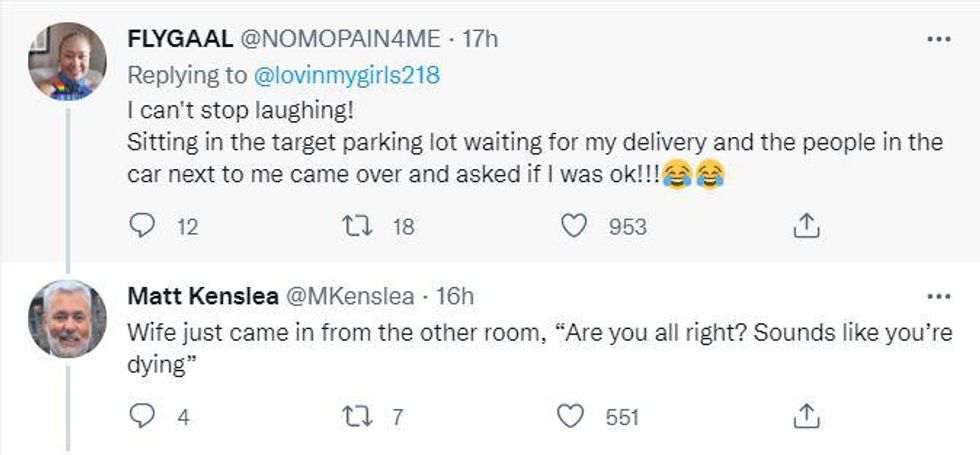
Task: Share Matt Kenslea's tweet
Action: [805, 416]
